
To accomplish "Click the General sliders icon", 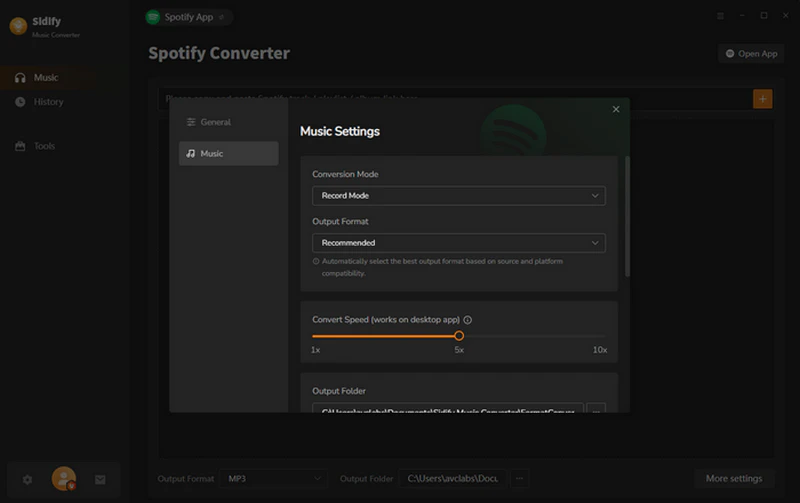I will (x=191, y=122).
